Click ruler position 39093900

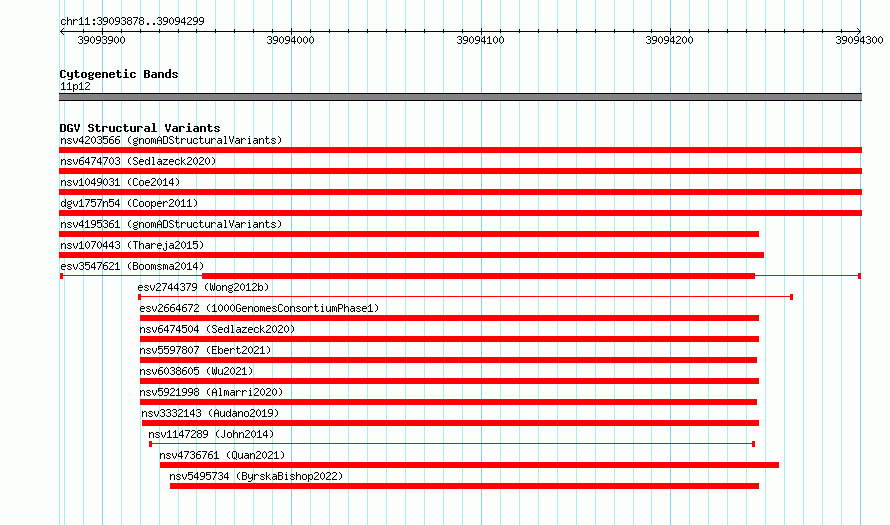[101, 40]
